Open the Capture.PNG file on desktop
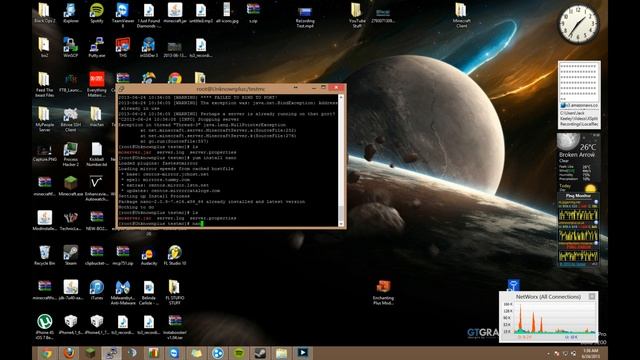This screenshot has height=360, width=640. [44, 153]
